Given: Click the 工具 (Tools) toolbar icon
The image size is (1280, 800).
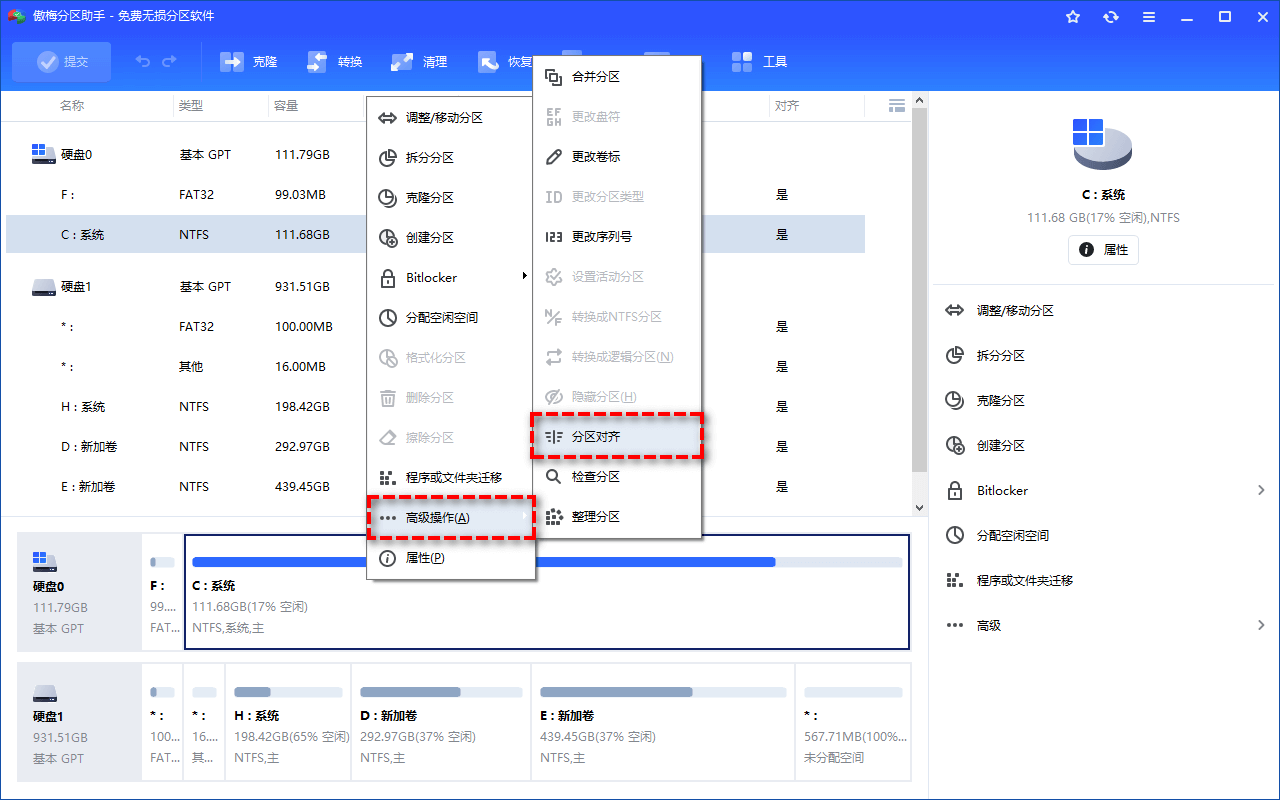Looking at the screenshot, I should point(760,61).
